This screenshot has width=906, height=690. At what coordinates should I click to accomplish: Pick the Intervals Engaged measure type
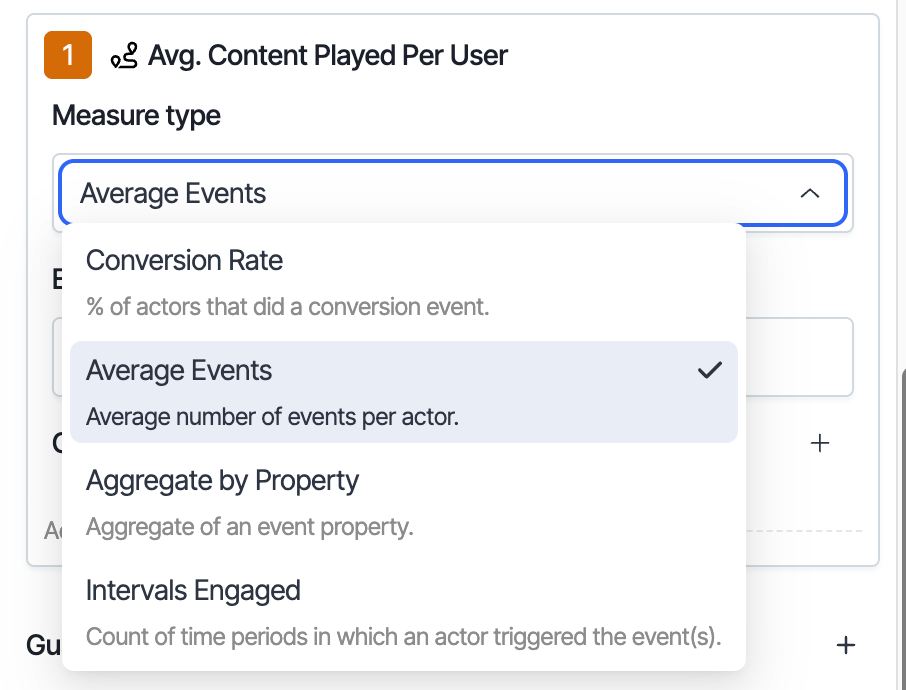pyautogui.click(x=193, y=591)
